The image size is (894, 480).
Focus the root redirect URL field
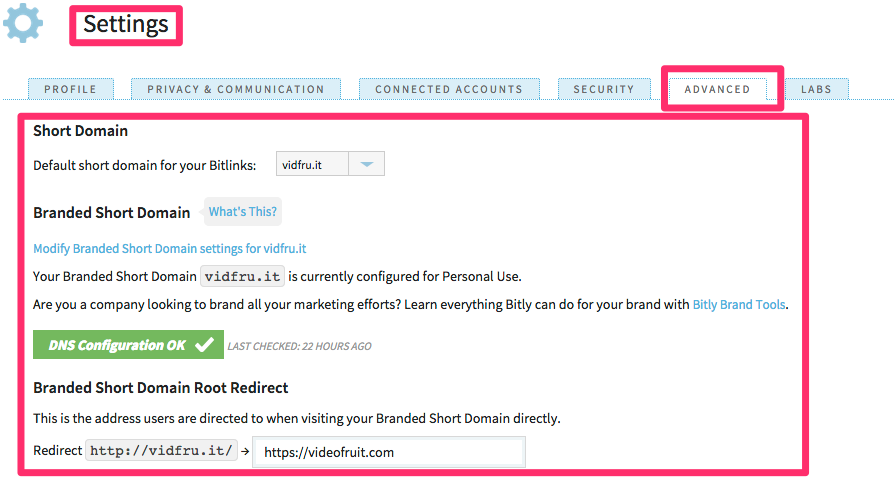389,452
